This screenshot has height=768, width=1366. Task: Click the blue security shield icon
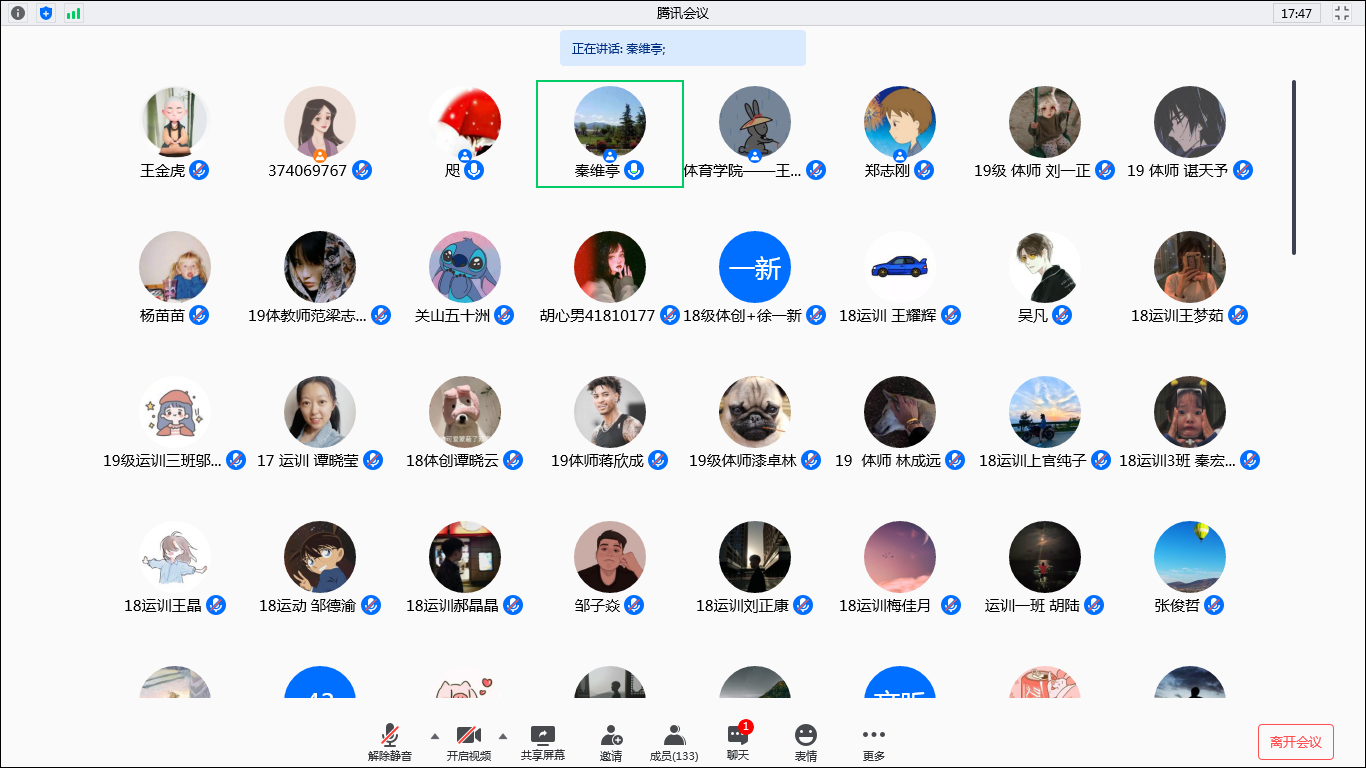pyautogui.click(x=46, y=13)
